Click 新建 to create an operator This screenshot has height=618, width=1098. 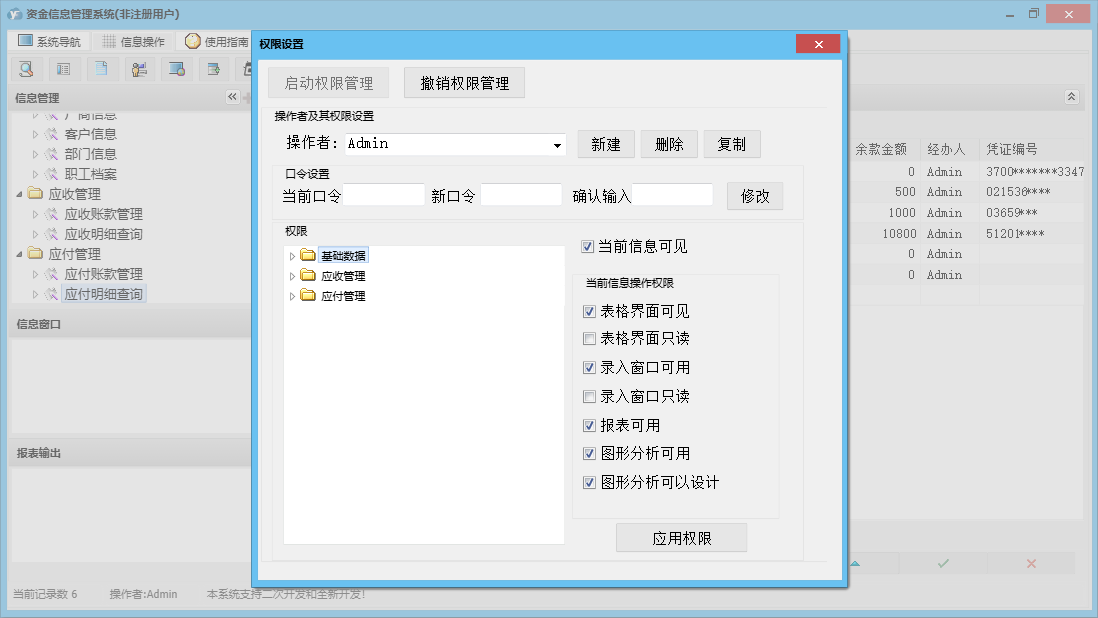[x=606, y=144]
